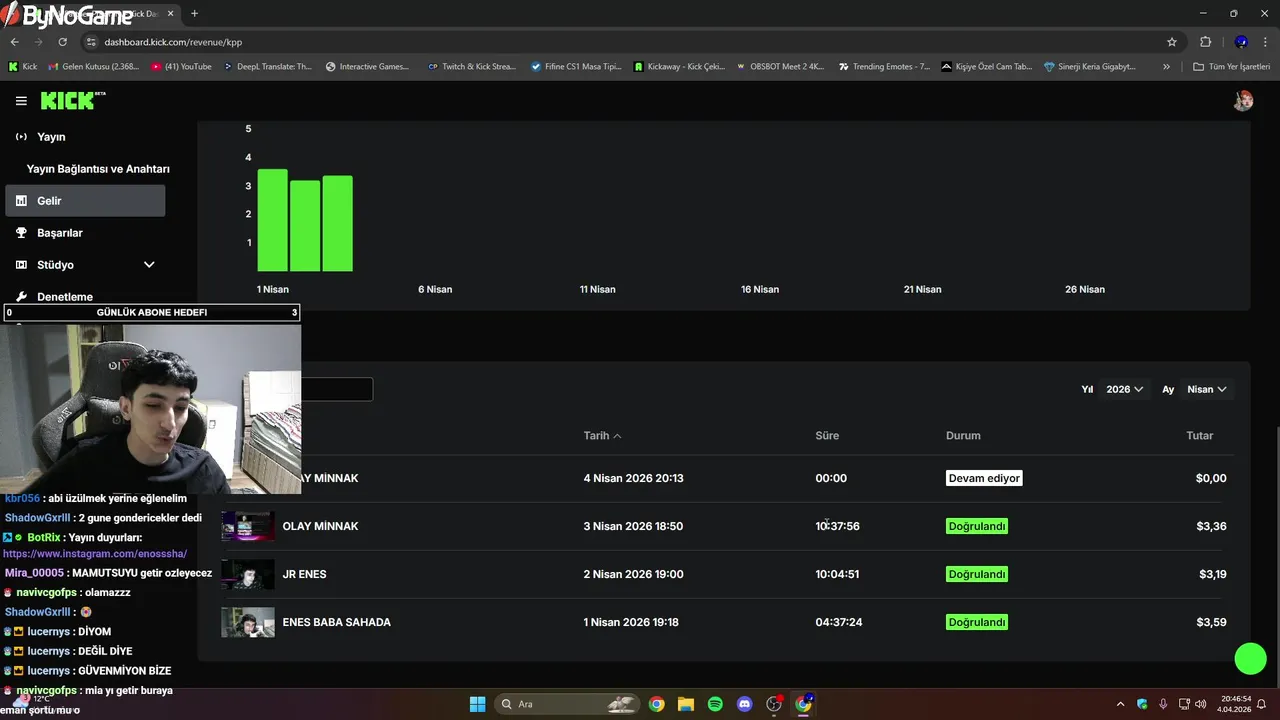Screen dimensions: 1280x720
Task: Open the Trending Emotes bookmark
Action: pos(884,67)
